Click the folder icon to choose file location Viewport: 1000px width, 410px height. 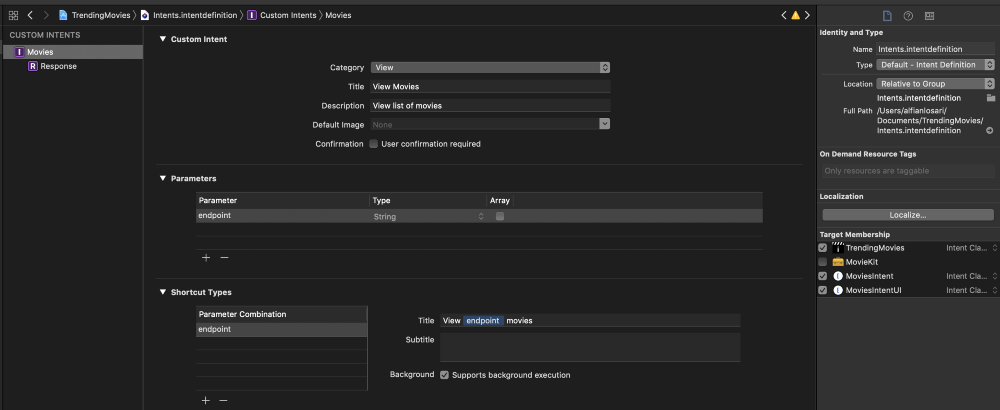[990, 98]
